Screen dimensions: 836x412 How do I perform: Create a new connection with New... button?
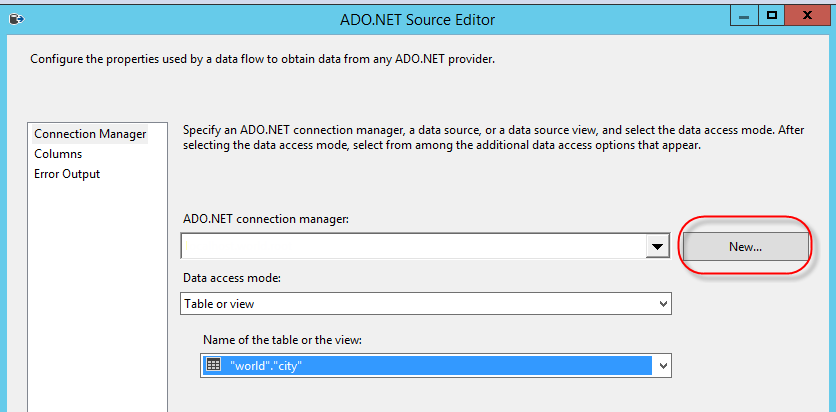(745, 246)
